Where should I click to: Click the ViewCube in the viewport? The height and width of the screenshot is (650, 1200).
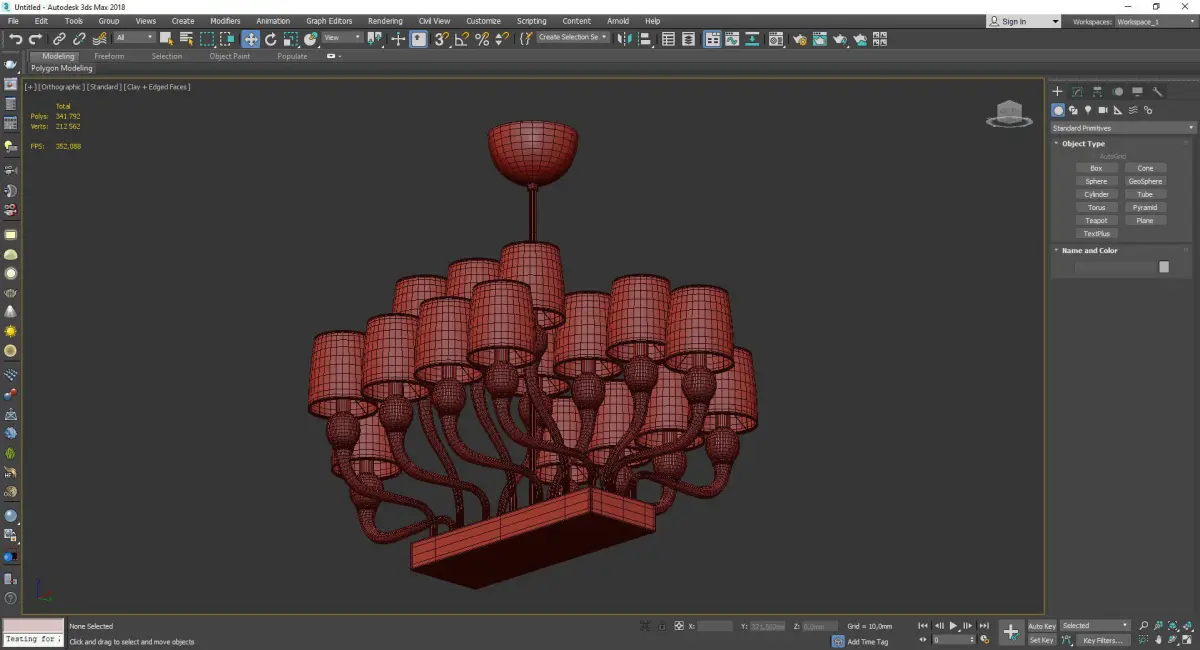[1009, 114]
